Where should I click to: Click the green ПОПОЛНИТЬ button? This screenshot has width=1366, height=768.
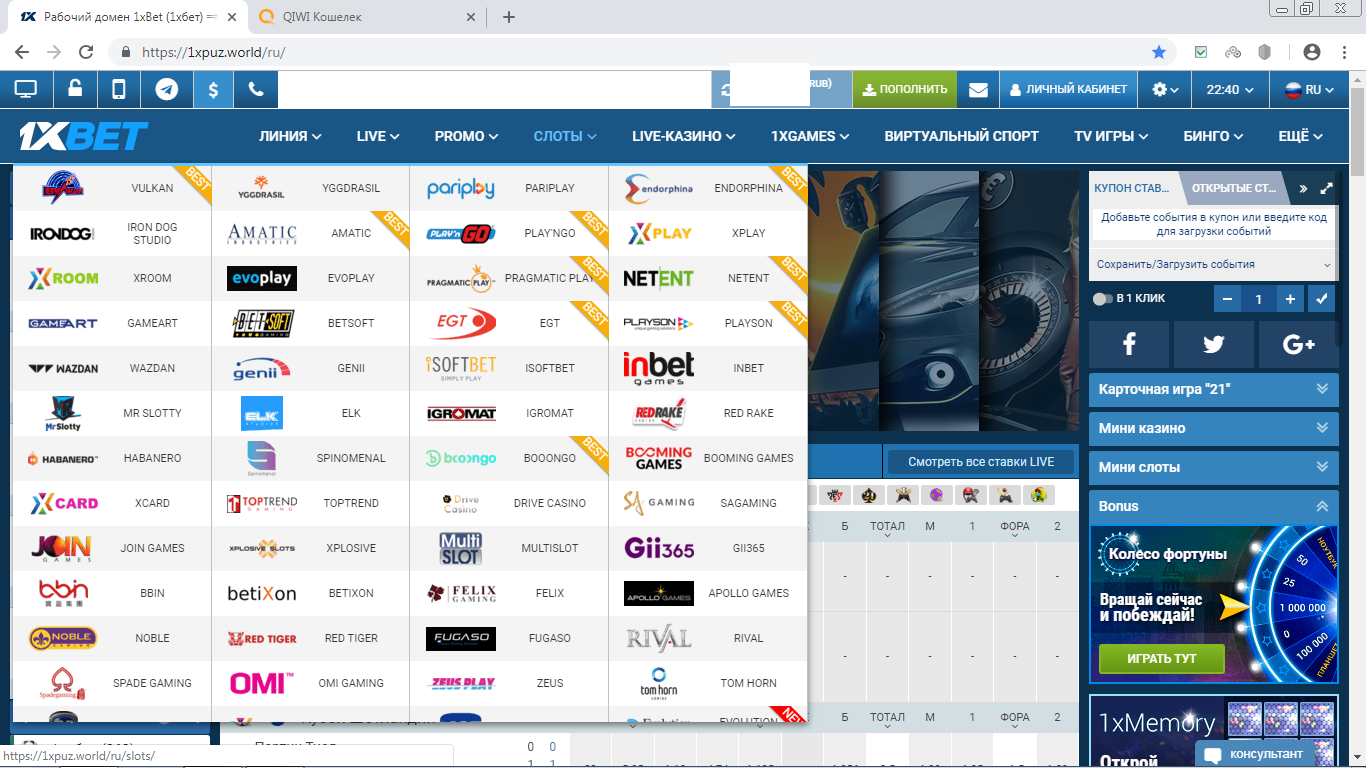[x=904, y=90]
